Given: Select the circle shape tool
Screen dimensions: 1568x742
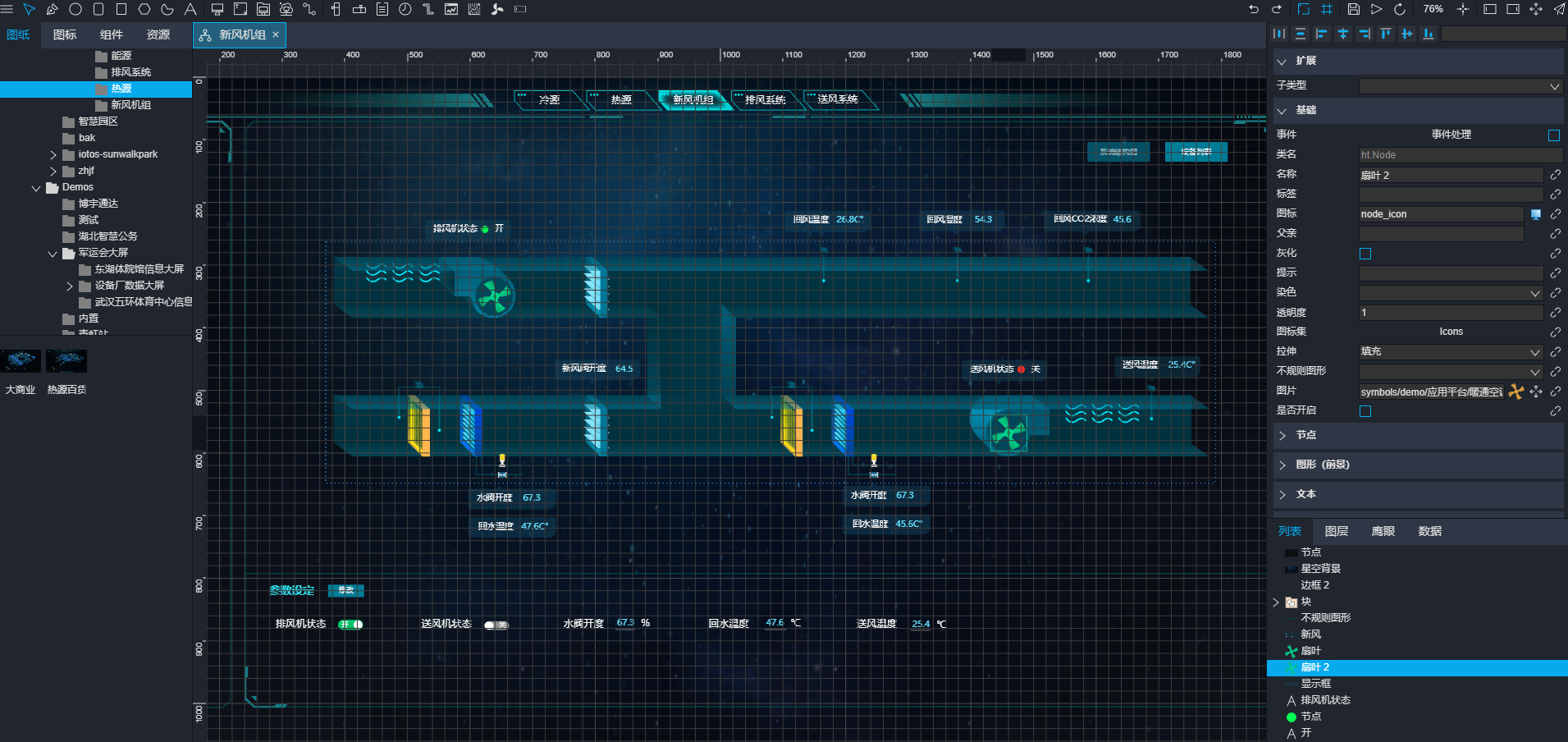Looking at the screenshot, I should pyautogui.click(x=75, y=9).
